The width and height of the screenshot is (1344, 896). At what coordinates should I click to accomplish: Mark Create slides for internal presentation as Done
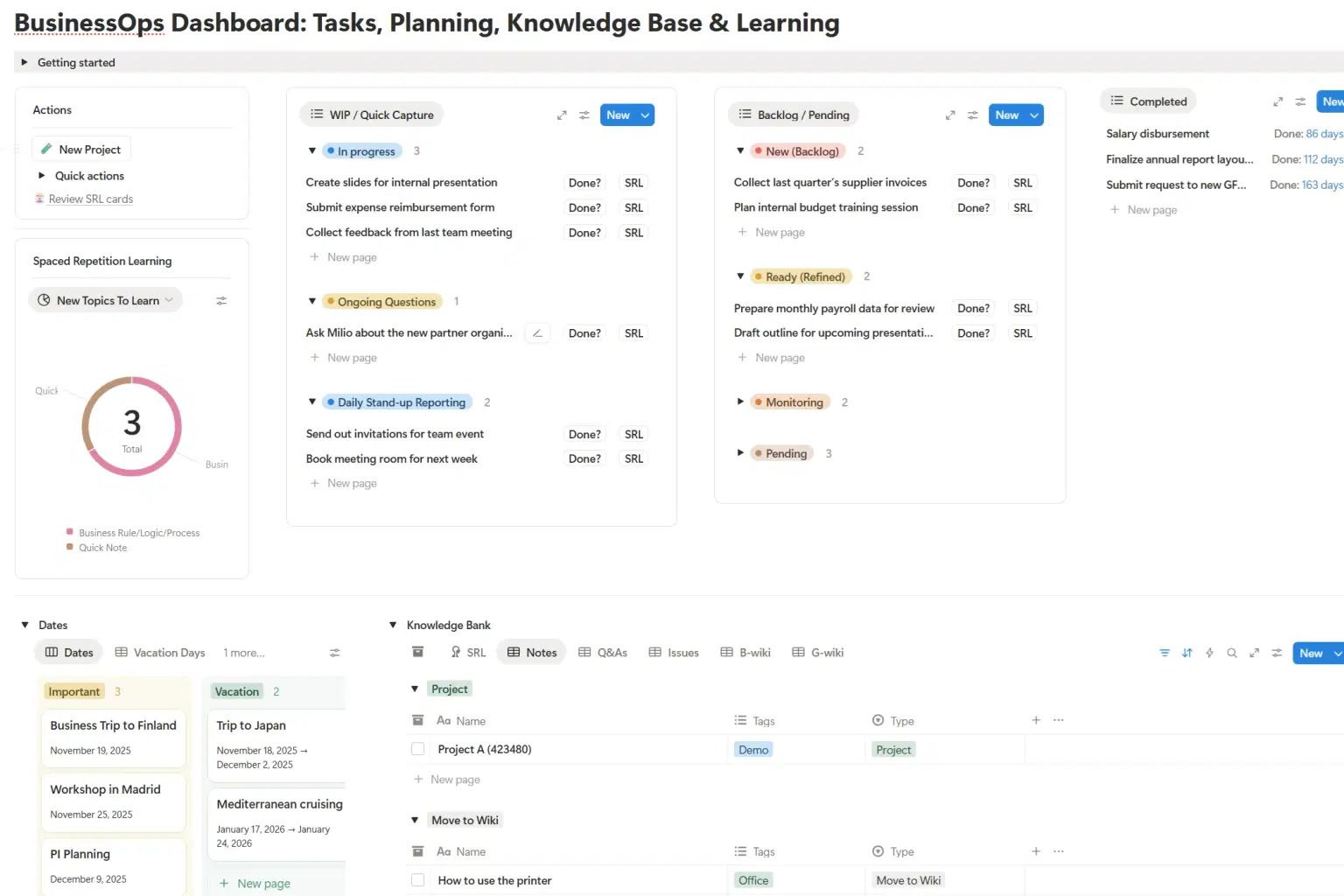point(584,183)
